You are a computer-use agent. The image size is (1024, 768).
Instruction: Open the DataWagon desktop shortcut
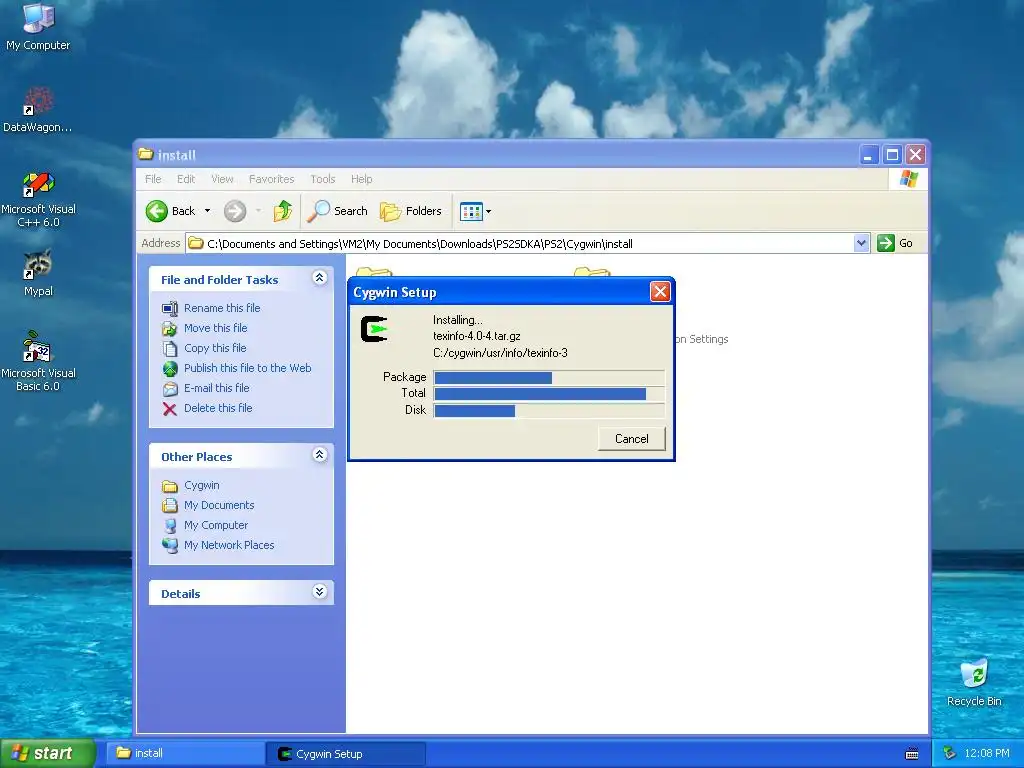pyautogui.click(x=38, y=109)
